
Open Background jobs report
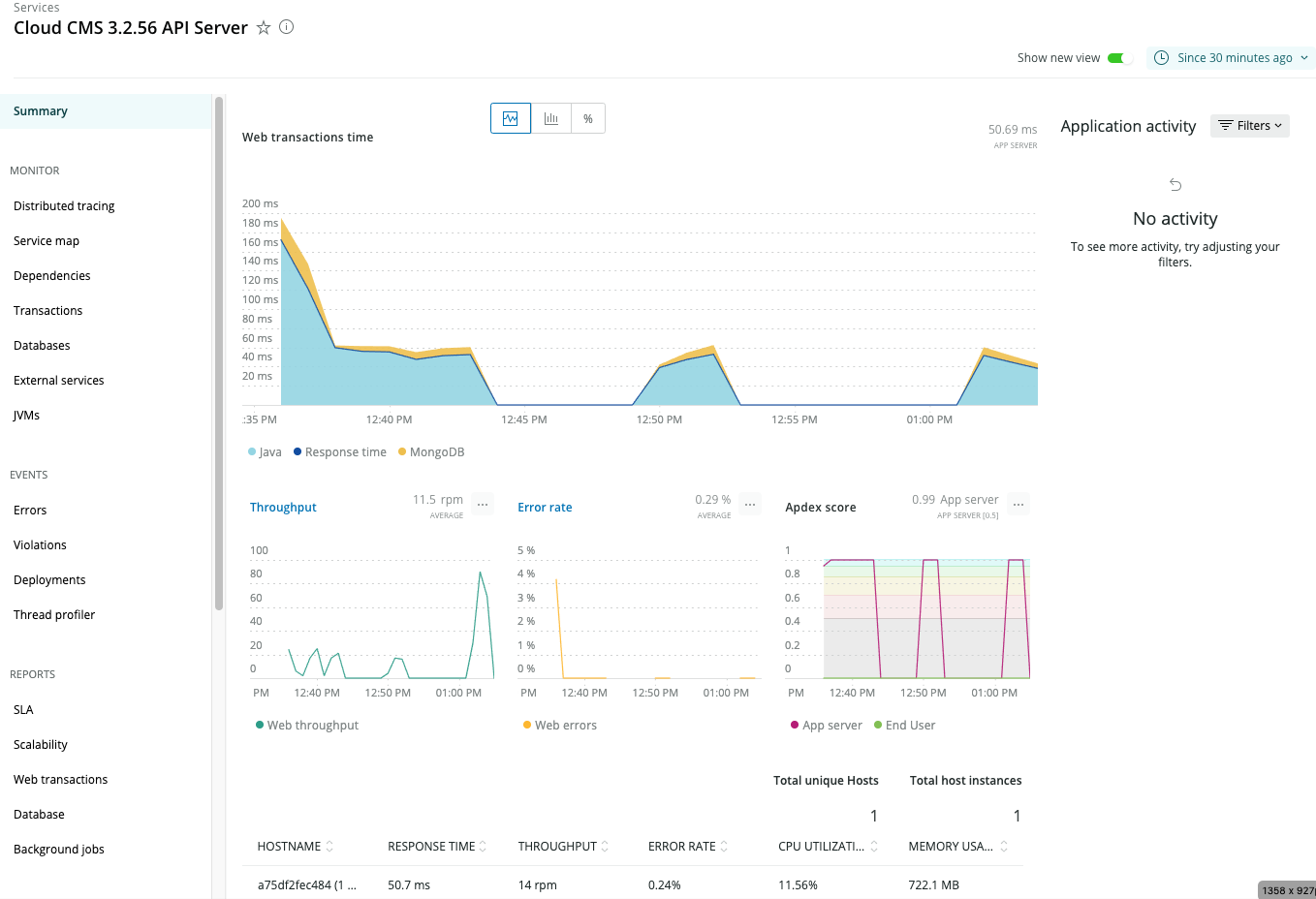[x=59, y=850]
